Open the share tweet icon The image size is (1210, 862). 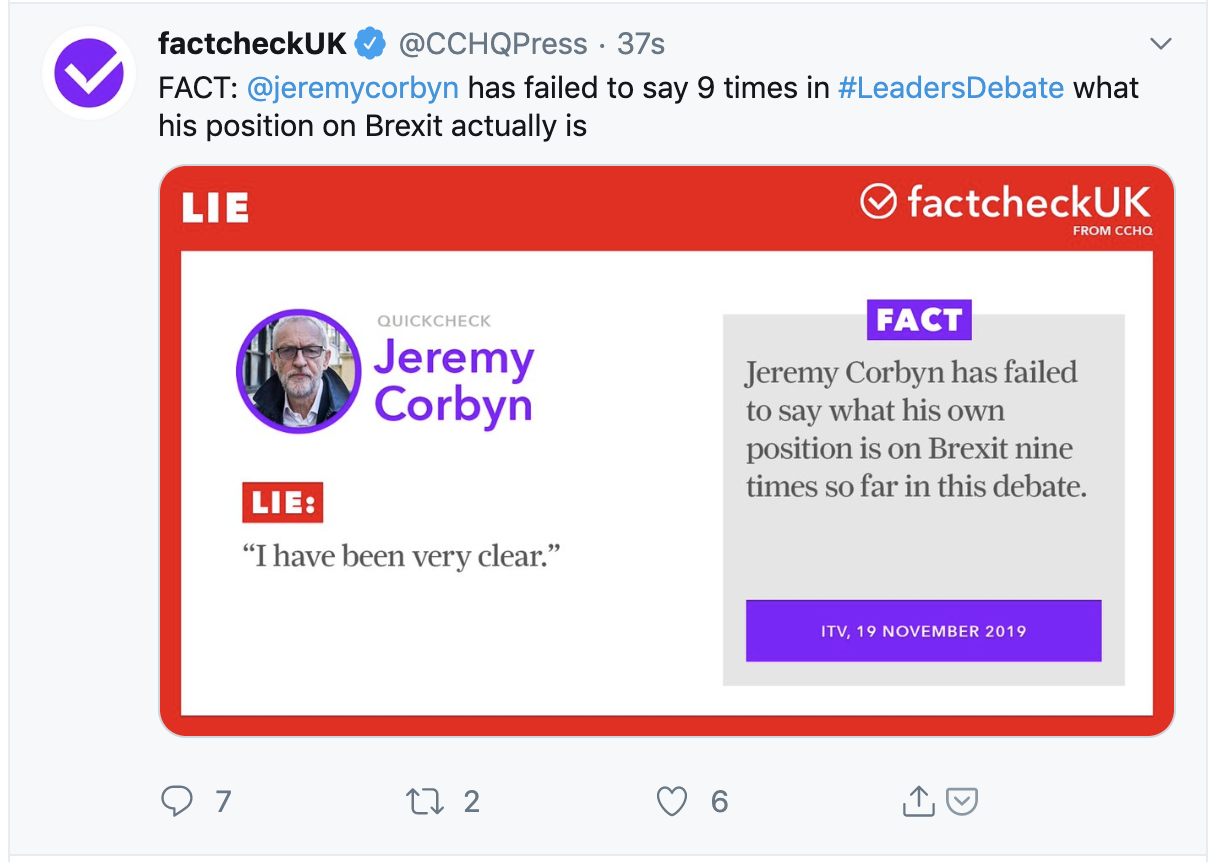coord(918,801)
